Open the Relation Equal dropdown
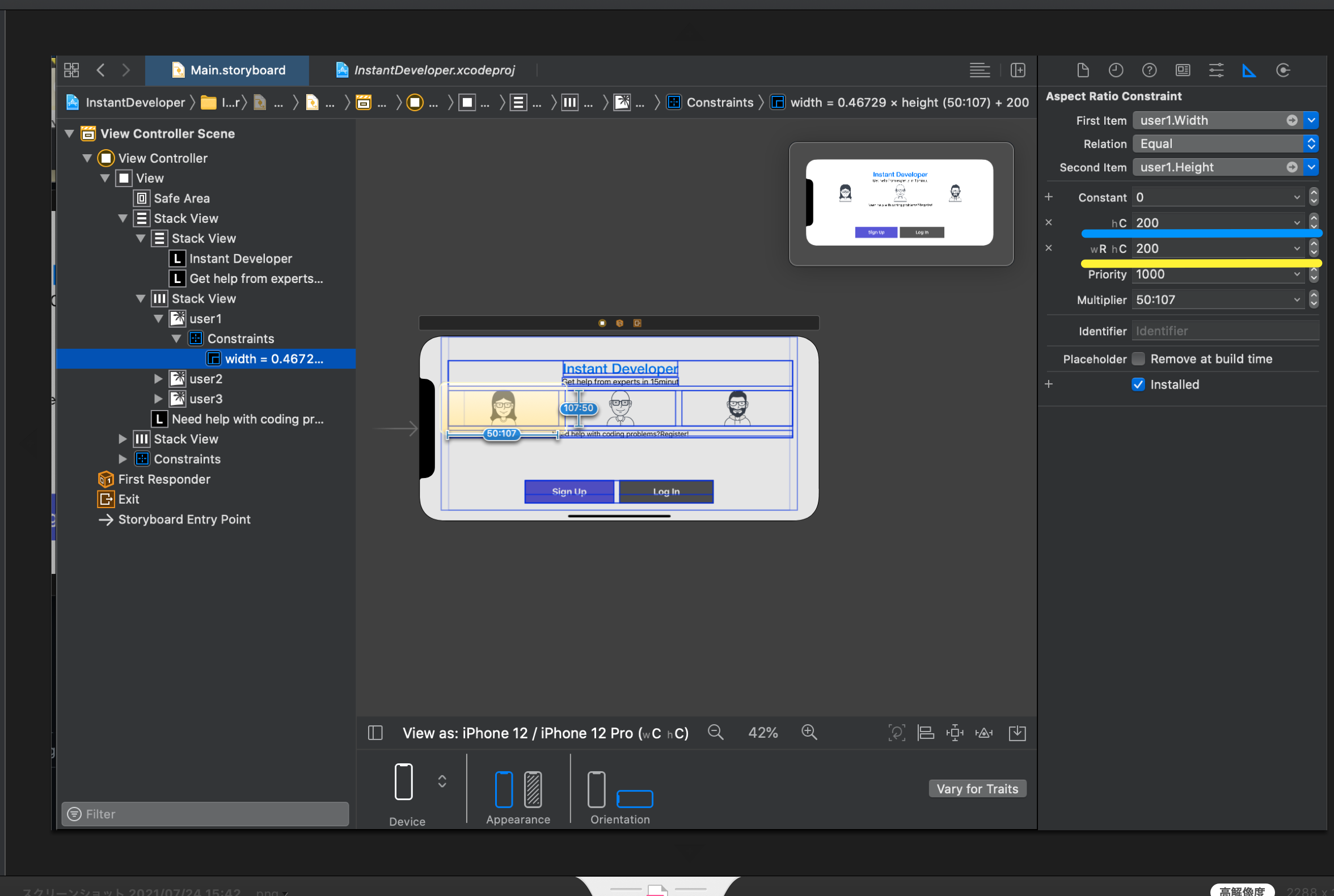Viewport: 1334px width, 896px height. (1225, 143)
